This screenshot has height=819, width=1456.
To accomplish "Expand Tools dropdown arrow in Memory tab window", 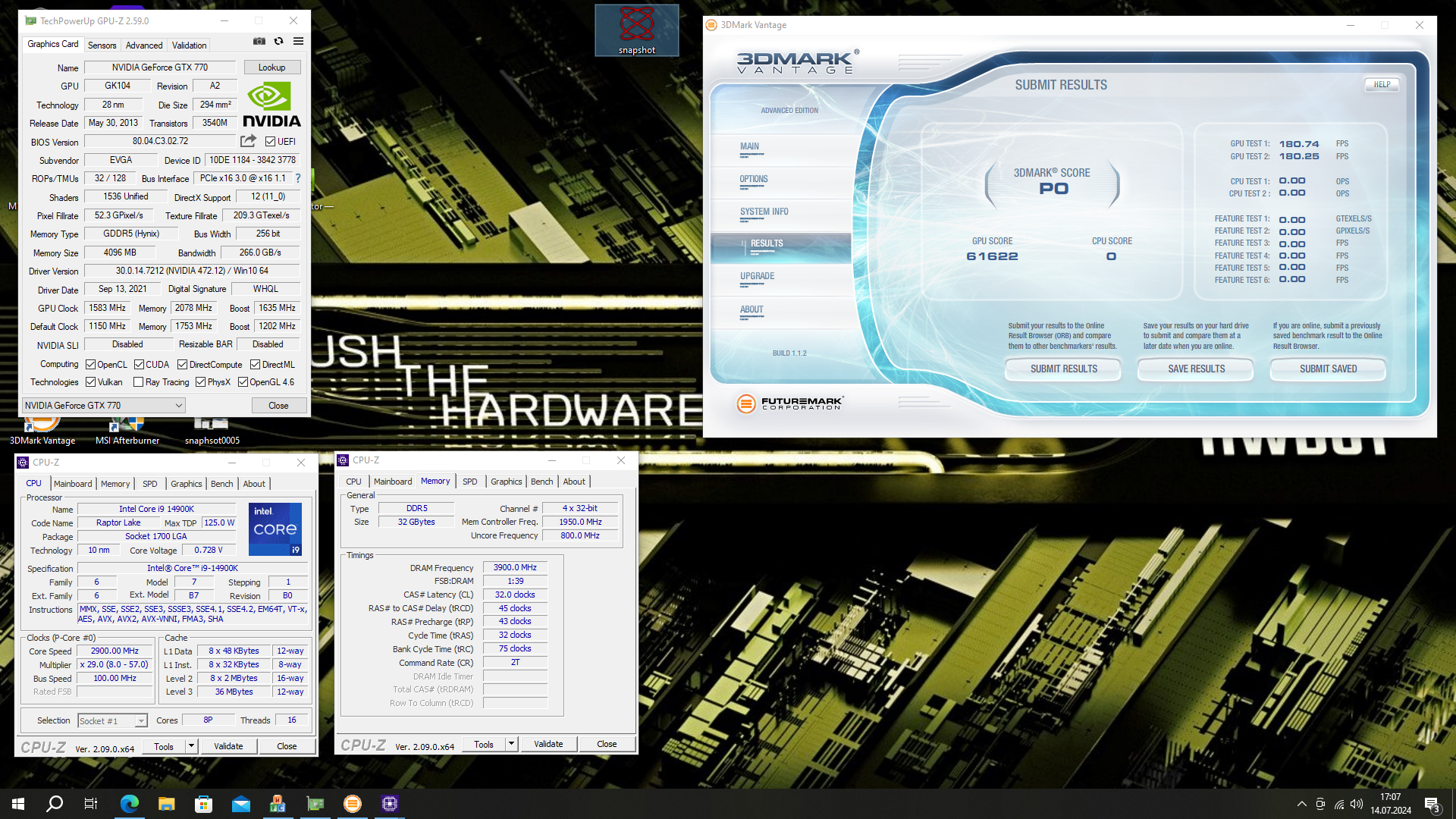I will click(x=511, y=744).
